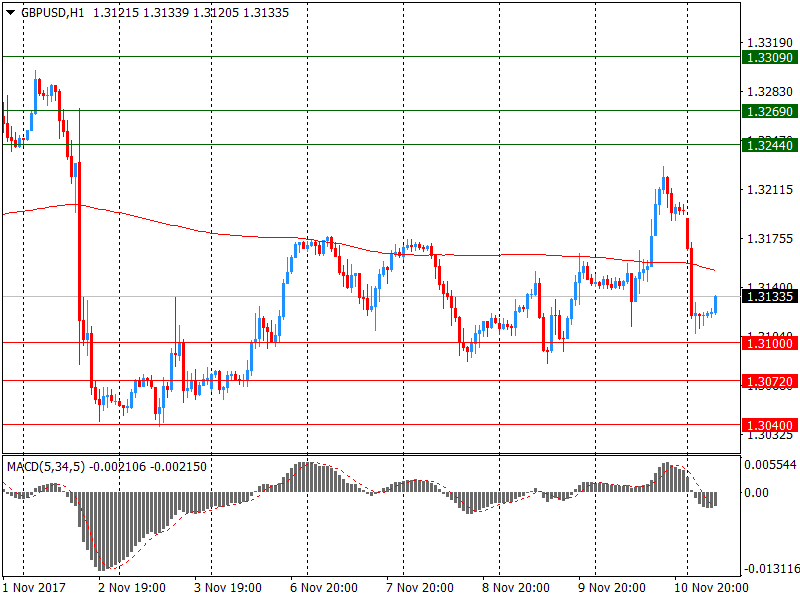Open the chart menu triangle beside GBPUSD

click(10, 13)
